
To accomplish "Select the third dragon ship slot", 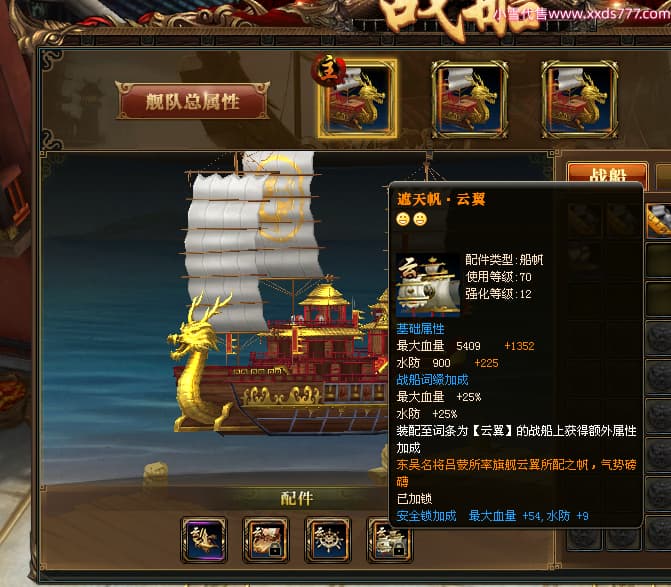I will click(x=579, y=100).
